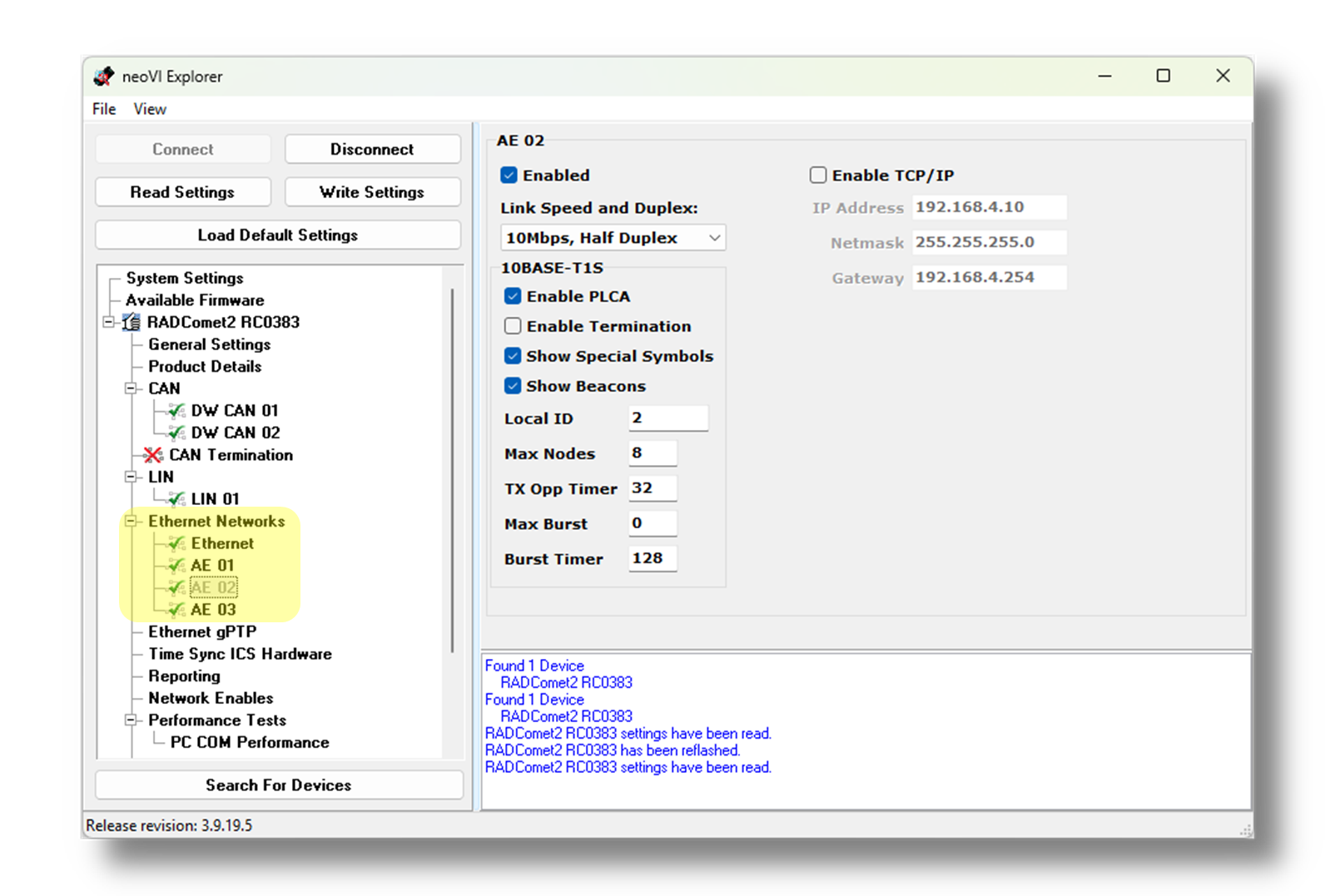Click the Load Default Settings button
The image size is (1335, 896).
[278, 235]
